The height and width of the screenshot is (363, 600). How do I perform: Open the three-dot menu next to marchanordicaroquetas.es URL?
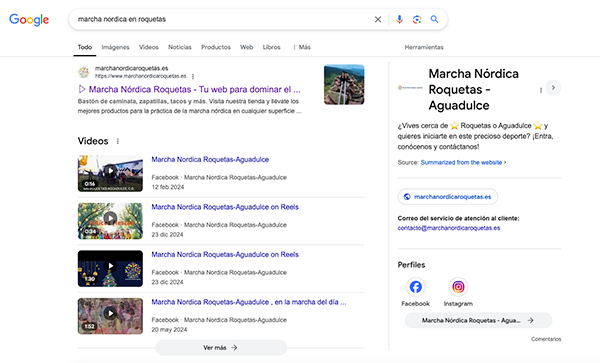pos(193,76)
